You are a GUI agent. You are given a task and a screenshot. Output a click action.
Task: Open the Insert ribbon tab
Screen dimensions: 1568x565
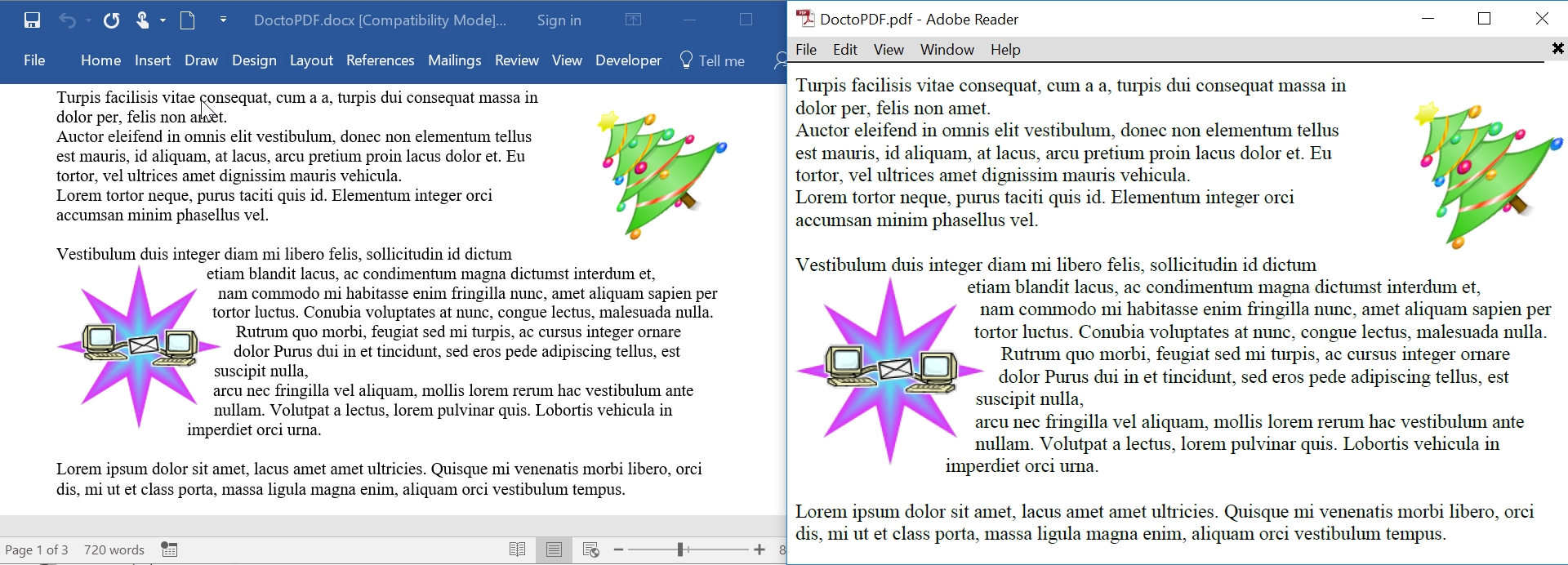[153, 60]
